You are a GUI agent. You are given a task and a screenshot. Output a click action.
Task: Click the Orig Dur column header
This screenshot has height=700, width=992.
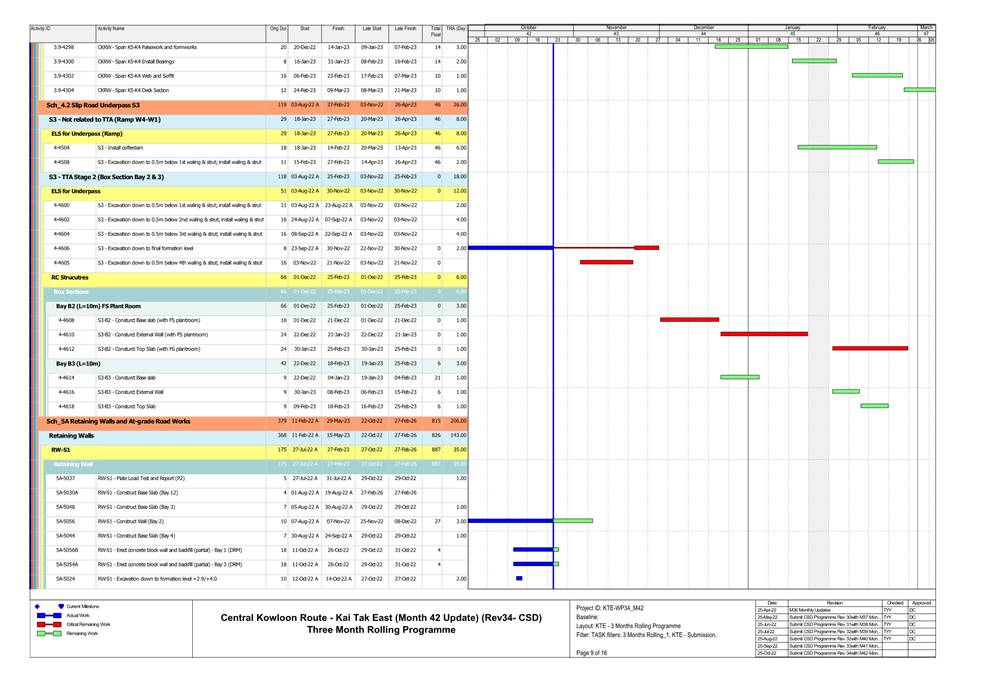pos(278,30)
